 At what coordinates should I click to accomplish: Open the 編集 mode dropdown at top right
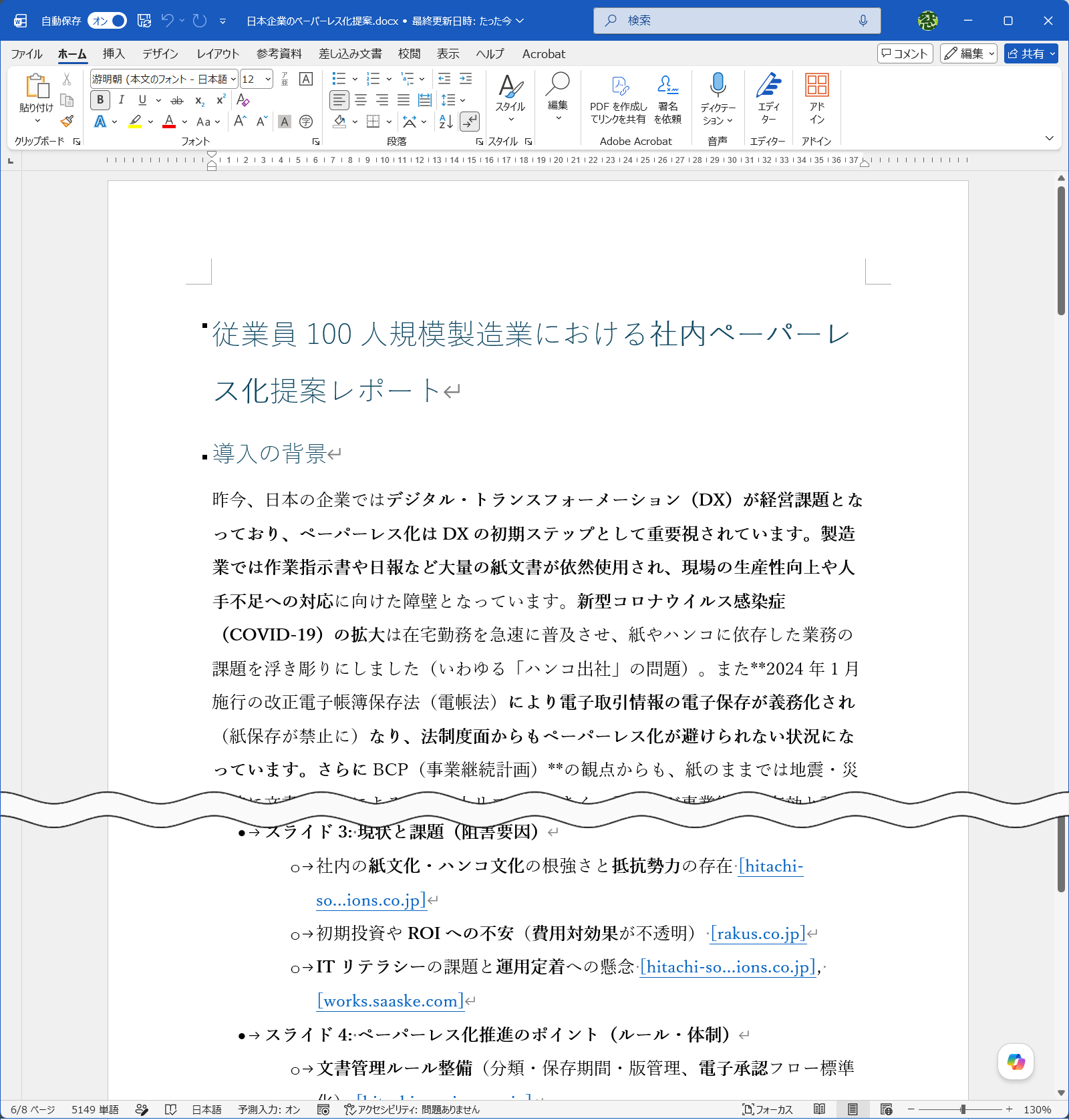click(x=969, y=53)
